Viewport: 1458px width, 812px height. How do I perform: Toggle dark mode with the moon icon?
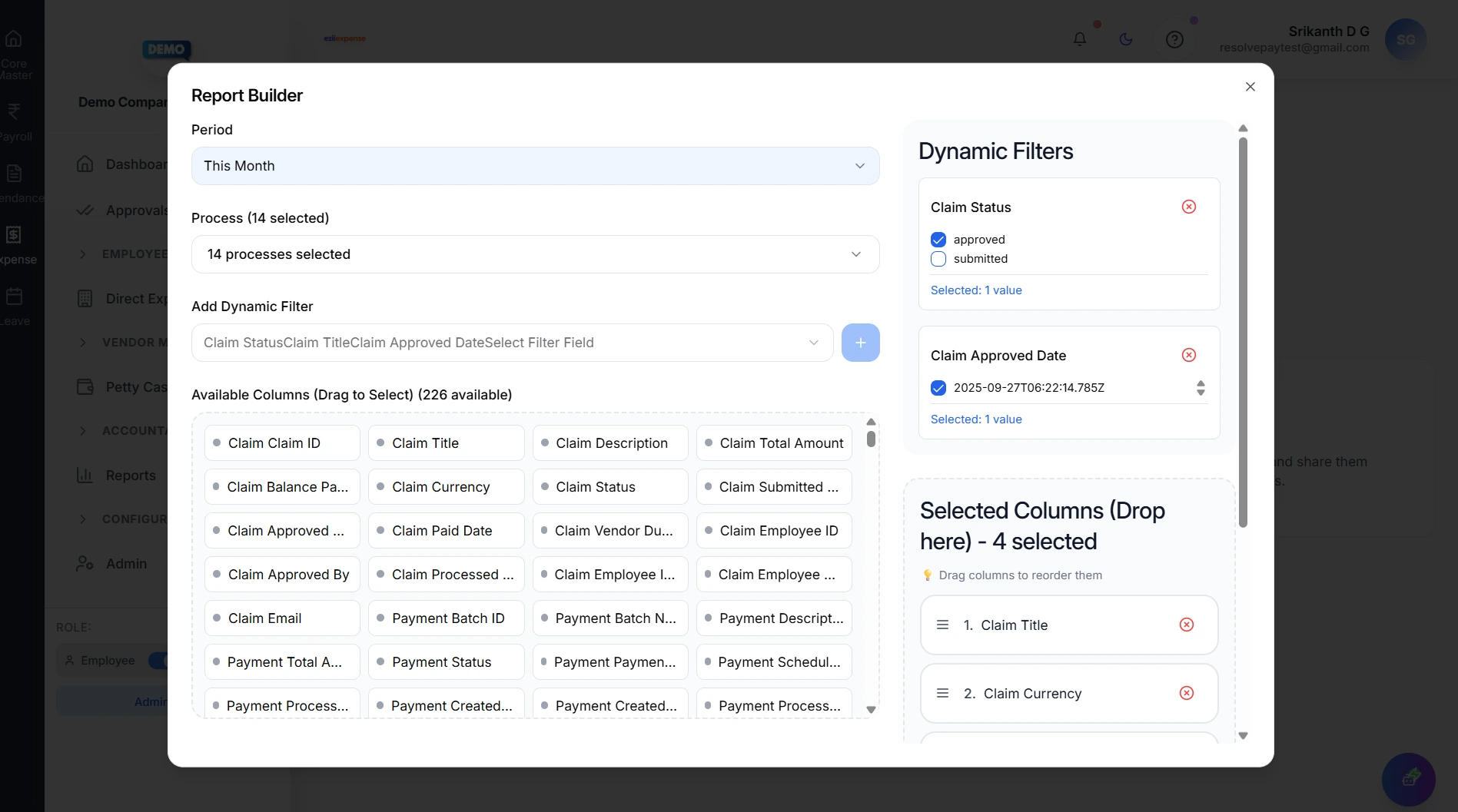point(1126,38)
